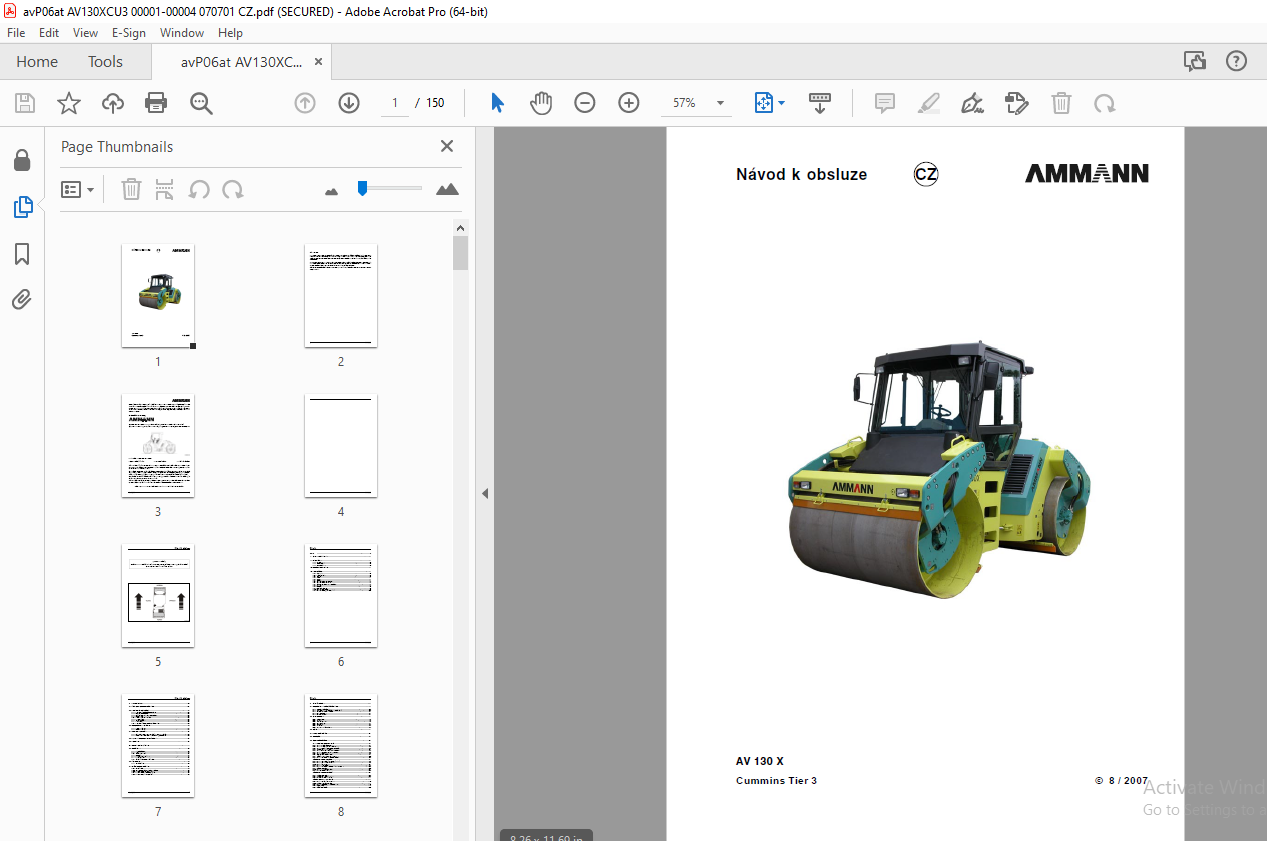Click the fit page scrolling icon
1267x841 pixels.
[x=763, y=103]
